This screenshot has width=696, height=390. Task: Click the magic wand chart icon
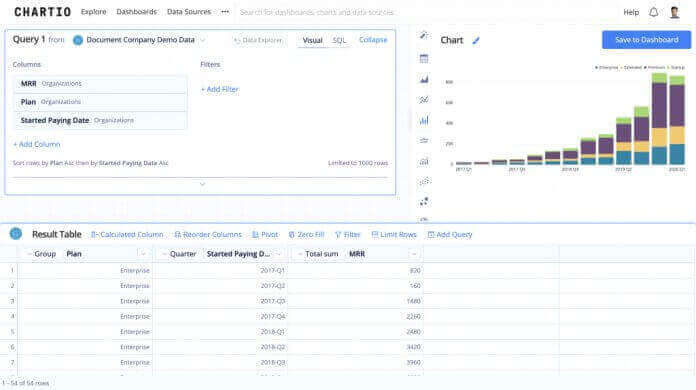[424, 35]
